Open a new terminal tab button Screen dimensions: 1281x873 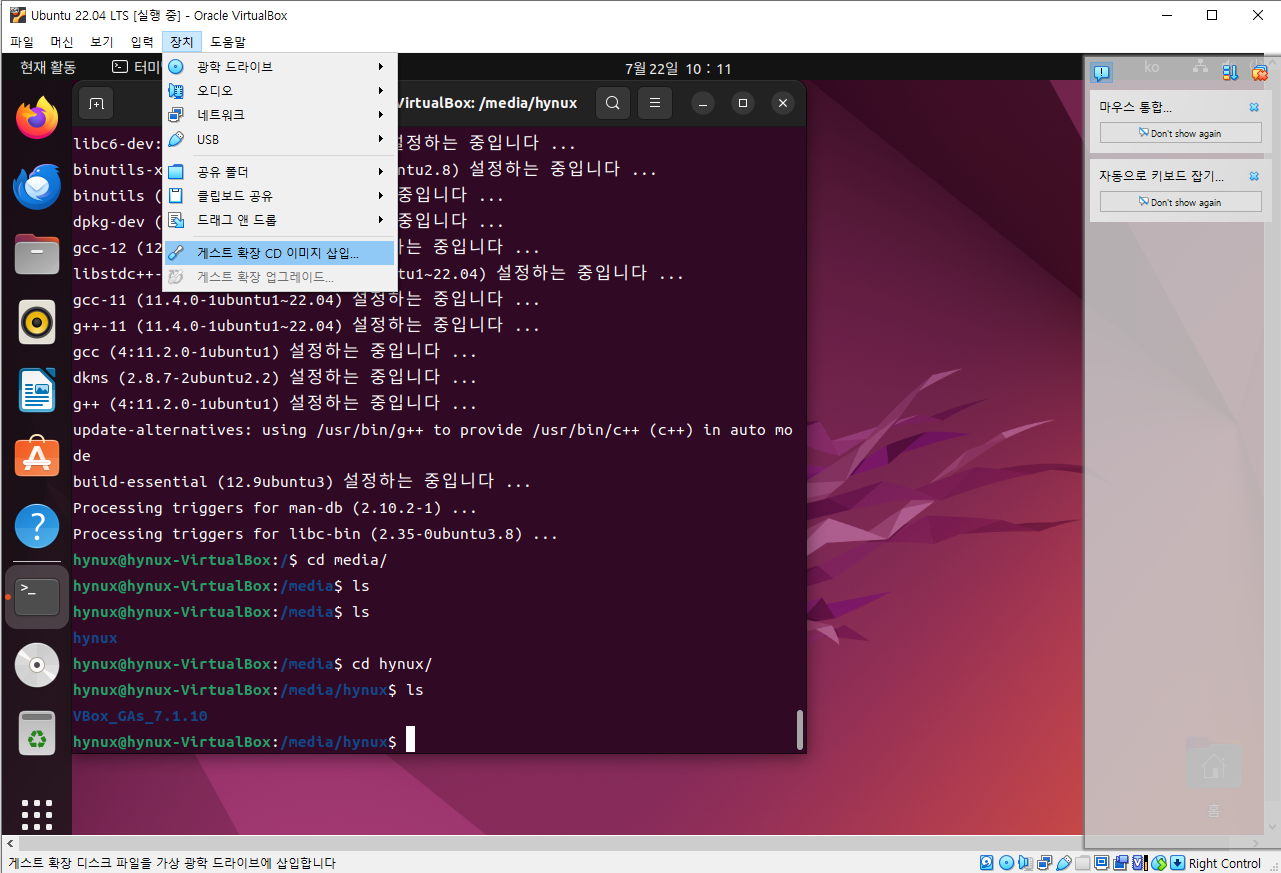click(x=95, y=103)
